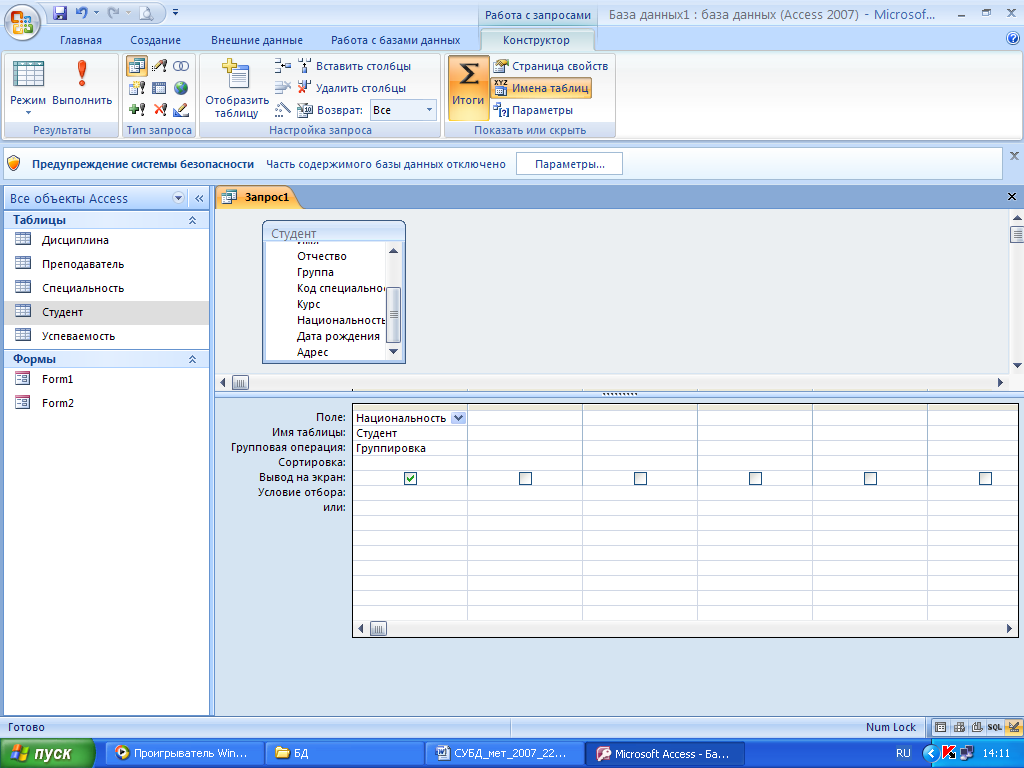Click security warning Параметры... button
1024x768 pixels.
pyautogui.click(x=569, y=164)
